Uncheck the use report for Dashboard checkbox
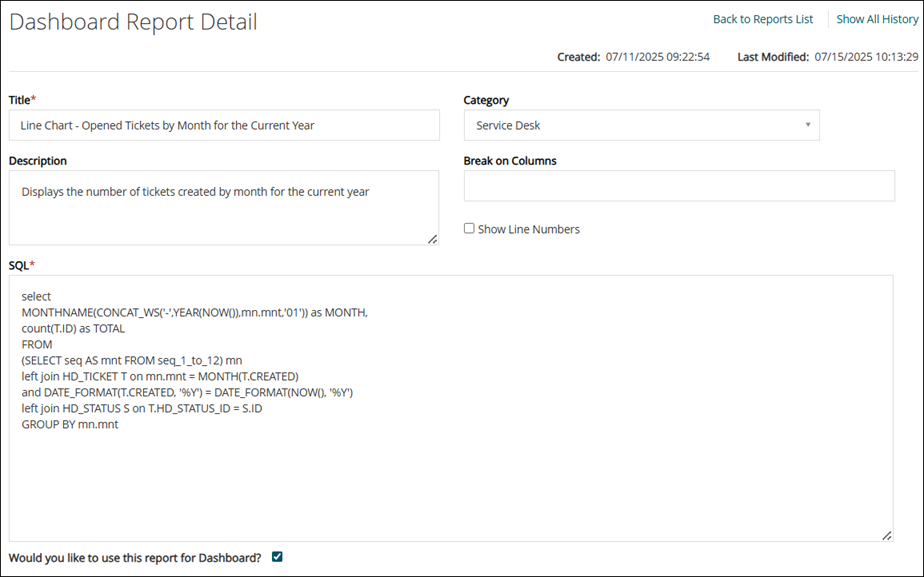 277,557
